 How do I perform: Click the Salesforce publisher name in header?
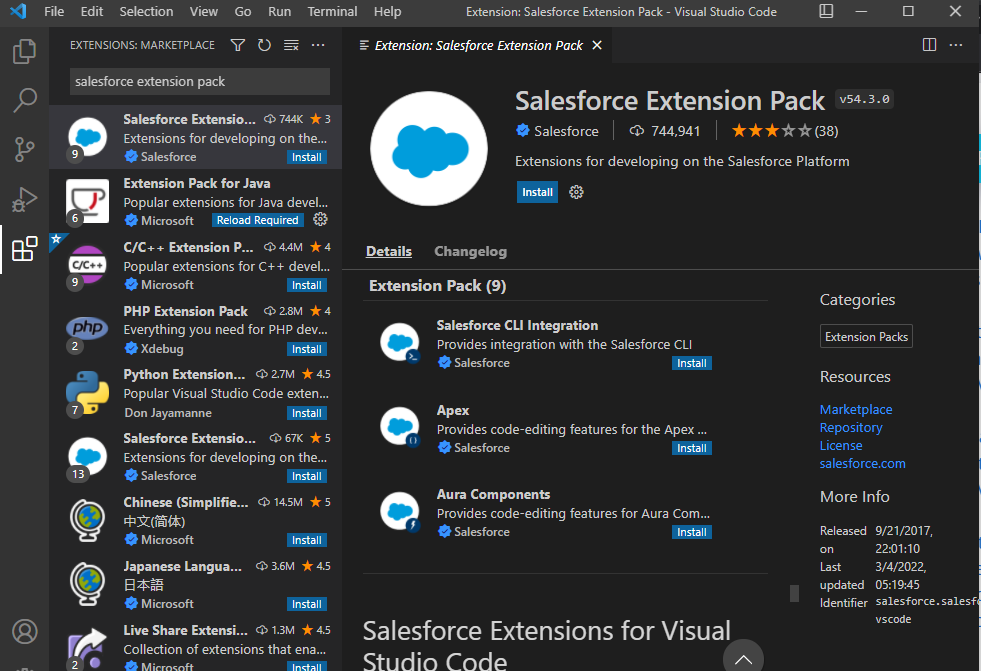point(566,131)
